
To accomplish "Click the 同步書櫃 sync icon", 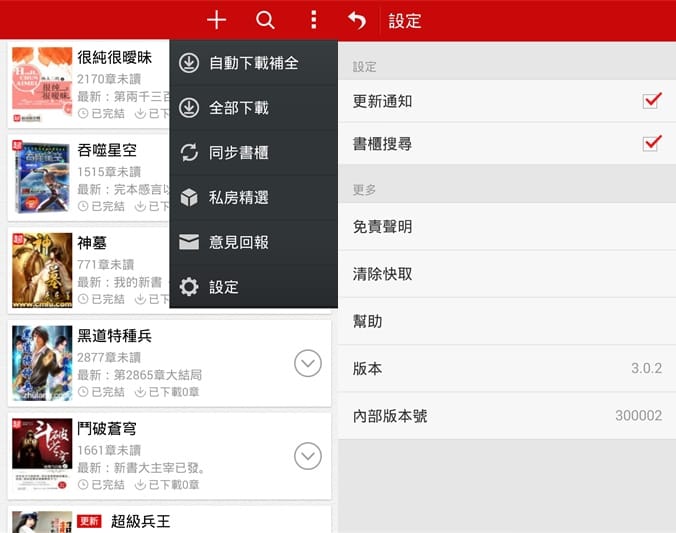I will click(189, 153).
